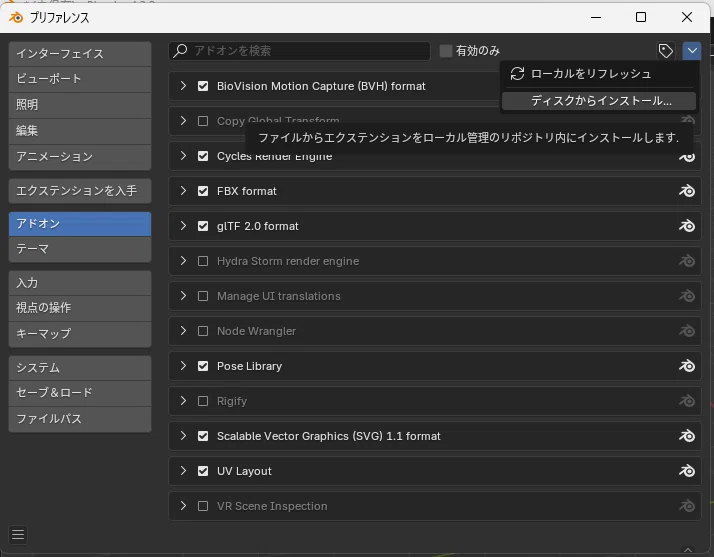Expand the Scalable Vector Graphics row
Image resolution: width=714 pixels, height=557 pixels.
click(183, 435)
